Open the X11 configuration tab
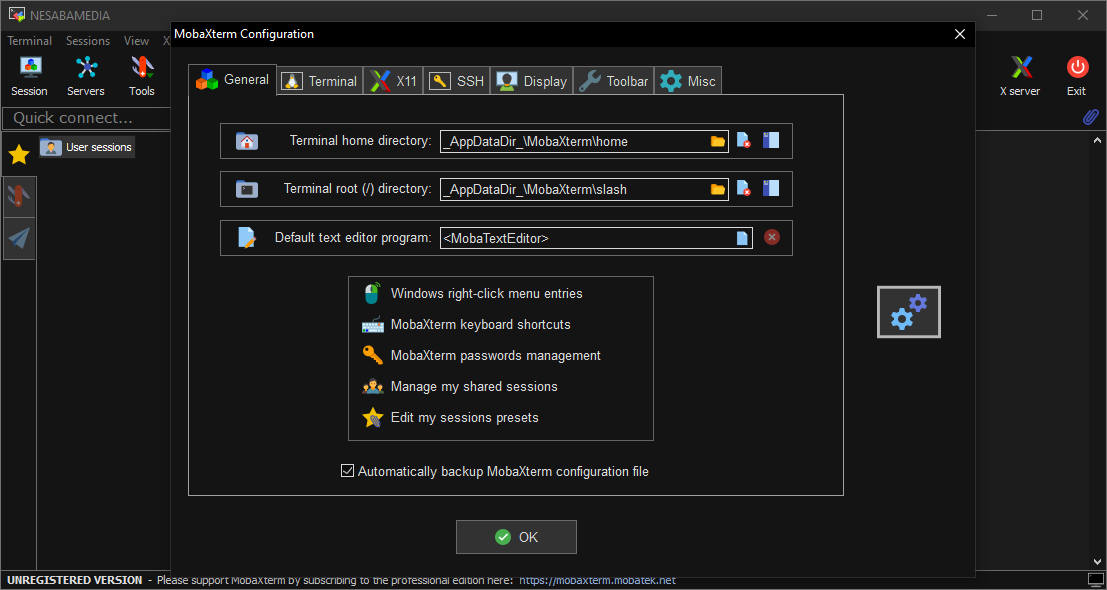Image resolution: width=1107 pixels, height=590 pixels. (393, 81)
